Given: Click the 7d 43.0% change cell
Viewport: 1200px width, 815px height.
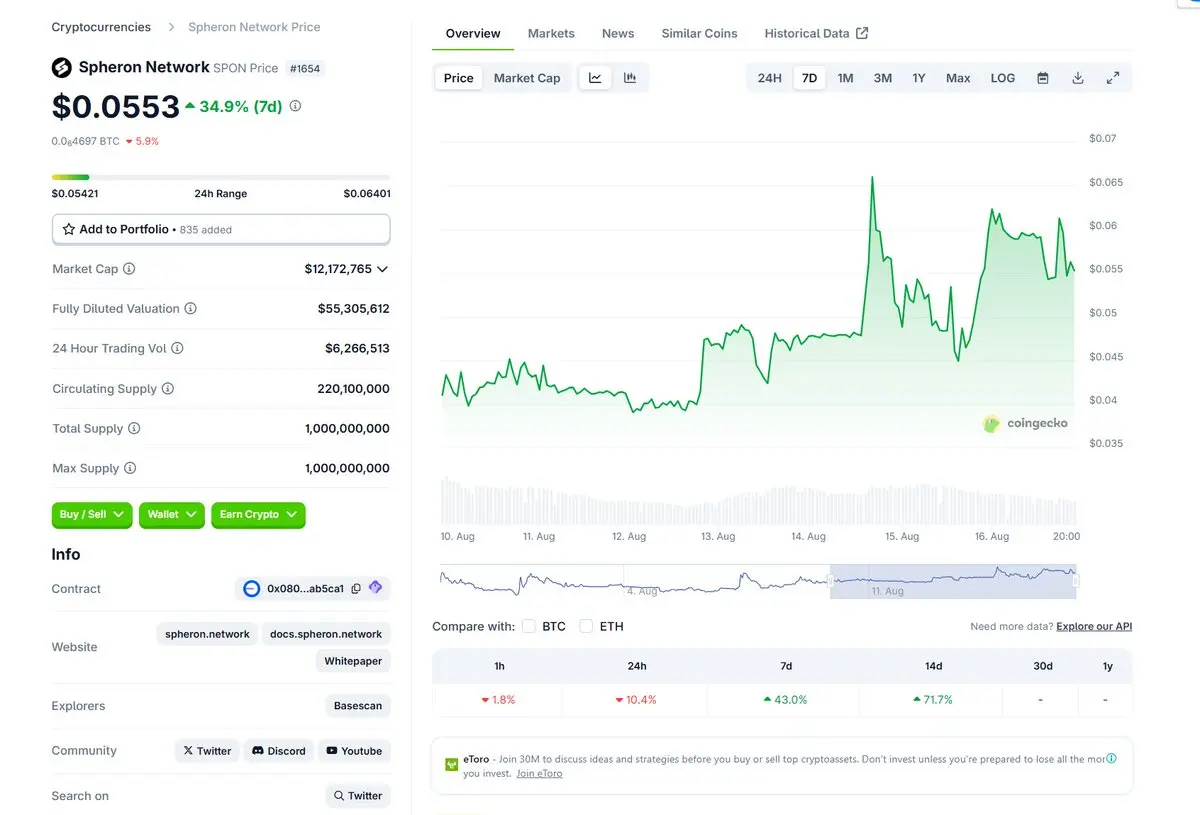Looking at the screenshot, I should click(x=785, y=699).
